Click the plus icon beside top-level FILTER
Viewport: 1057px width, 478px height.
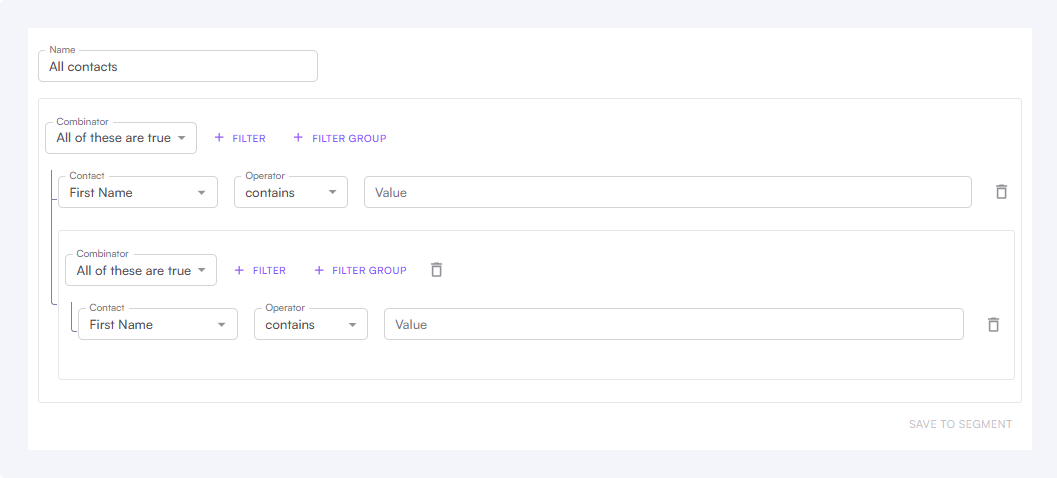(x=219, y=138)
